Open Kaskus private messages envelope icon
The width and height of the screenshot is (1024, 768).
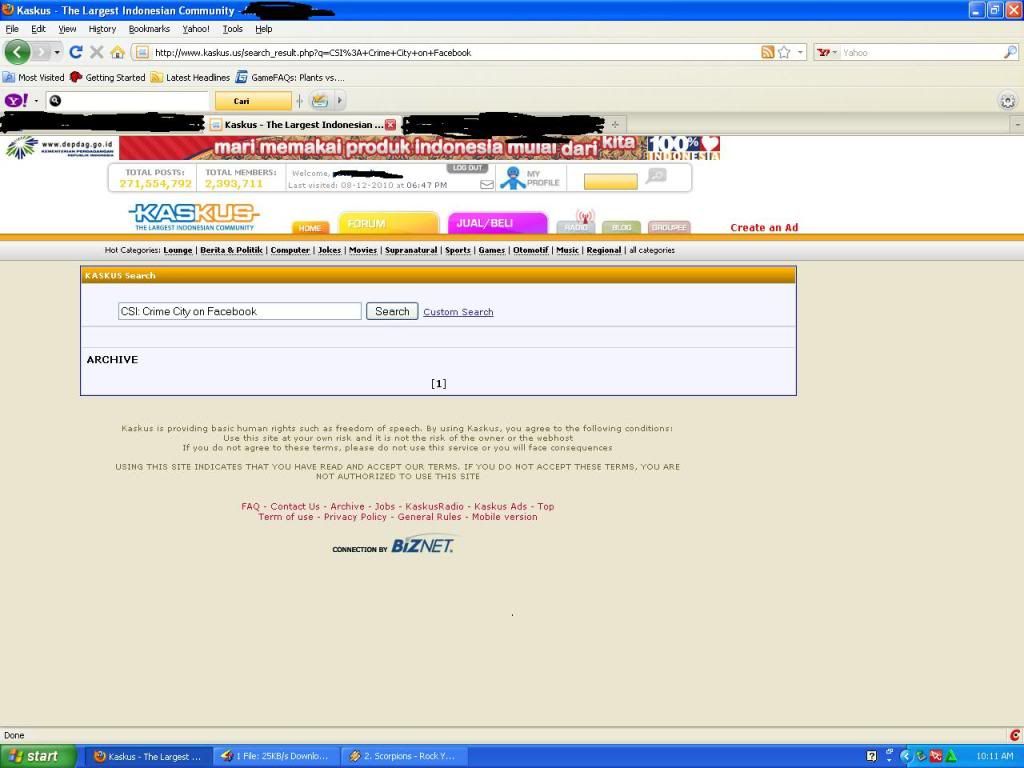[x=487, y=185]
